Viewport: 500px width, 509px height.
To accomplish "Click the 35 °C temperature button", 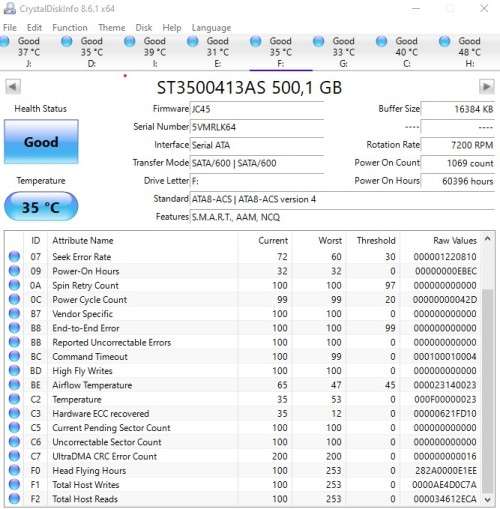I will click(41, 207).
